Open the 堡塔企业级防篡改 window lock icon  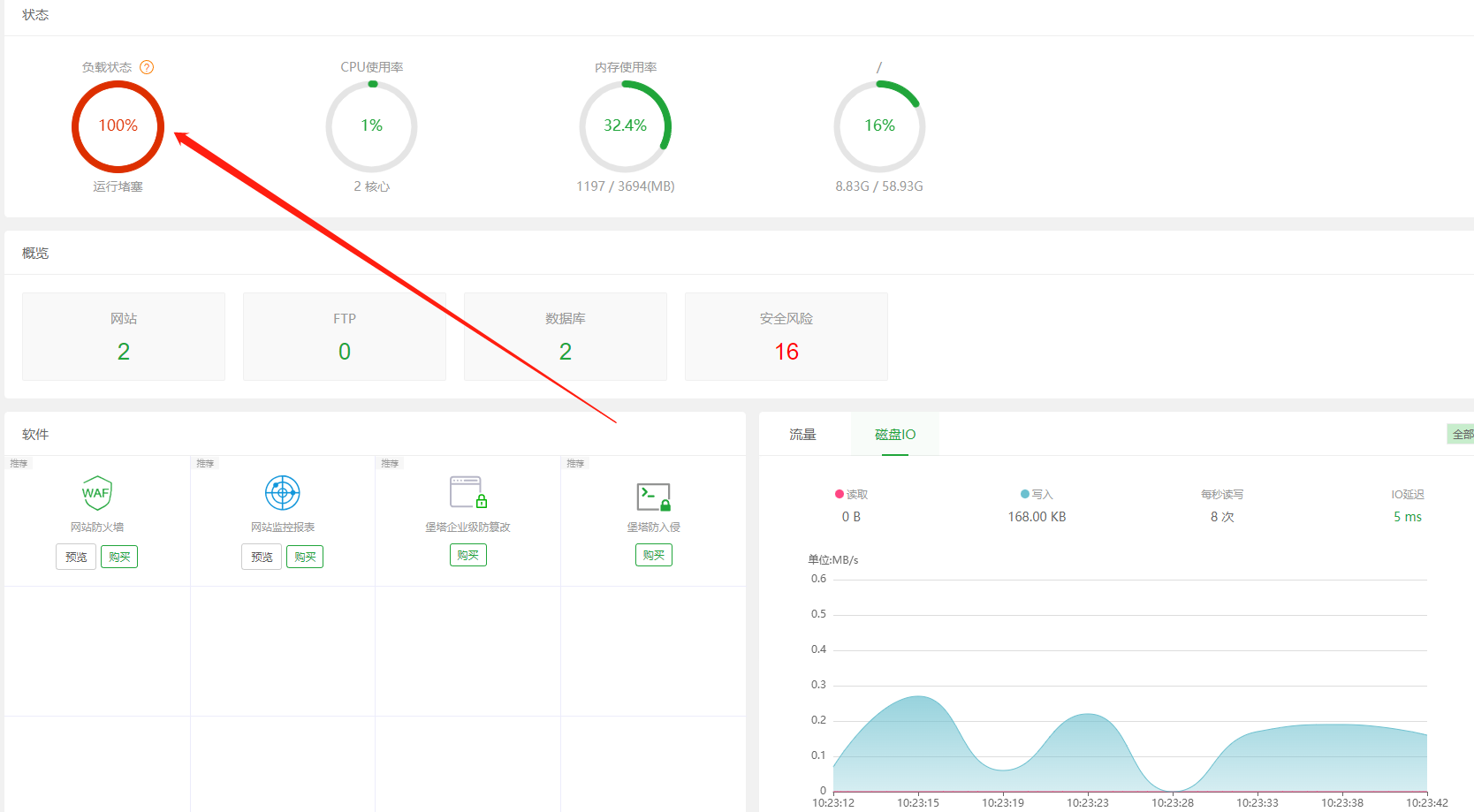[468, 492]
